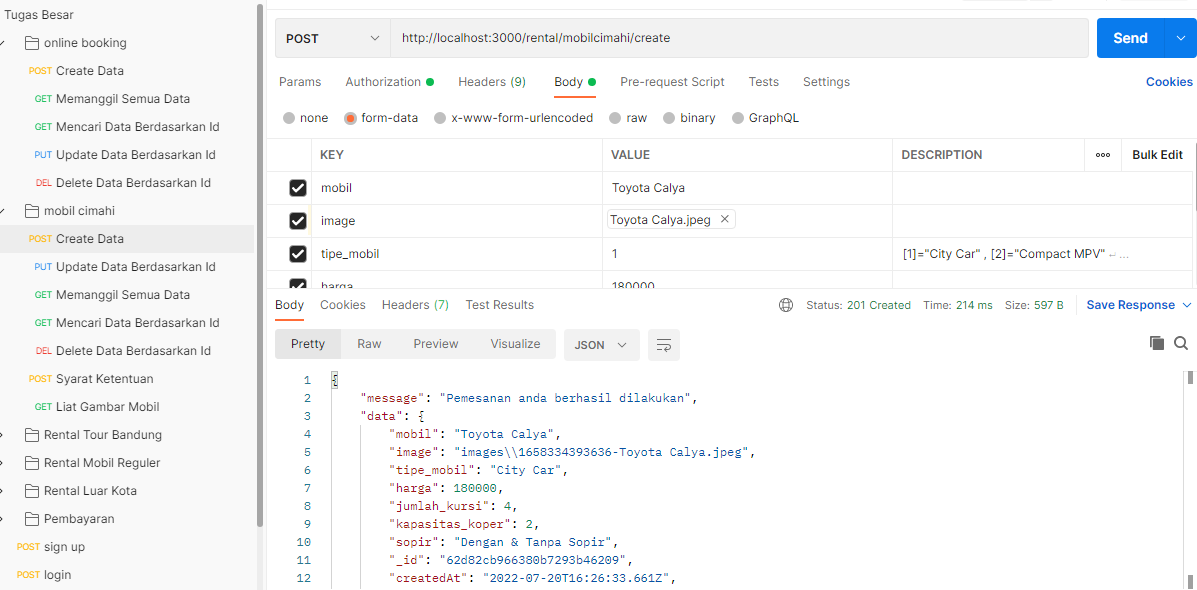Uncheck the mobil key checkbox

tap(297, 188)
